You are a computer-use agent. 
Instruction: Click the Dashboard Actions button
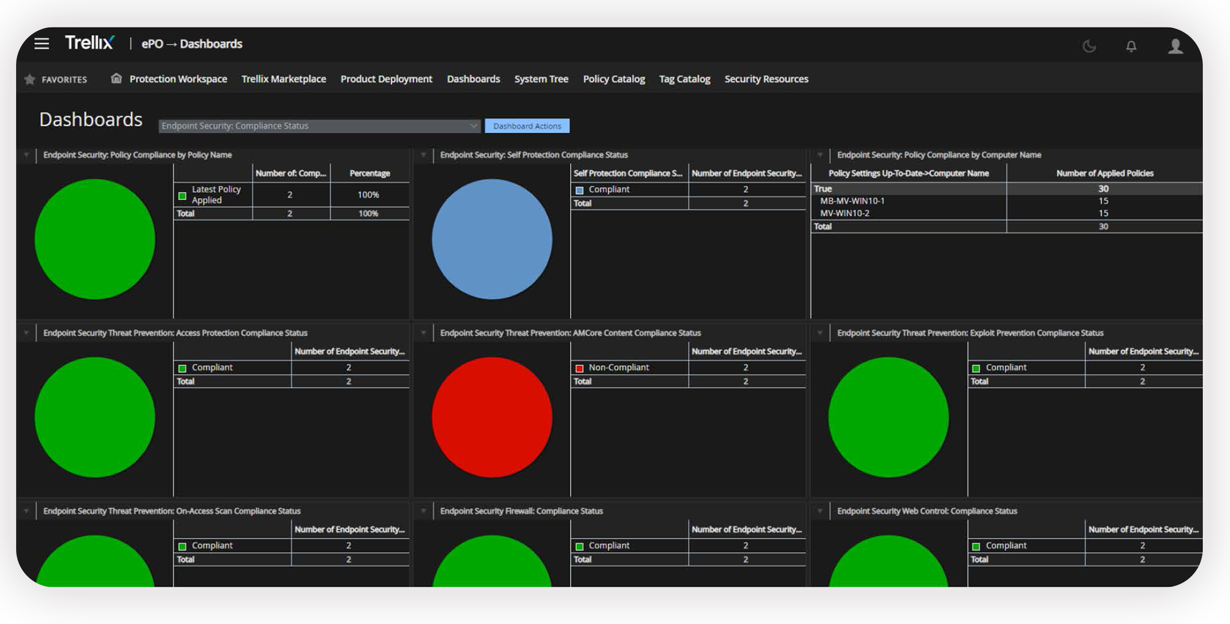coord(527,126)
